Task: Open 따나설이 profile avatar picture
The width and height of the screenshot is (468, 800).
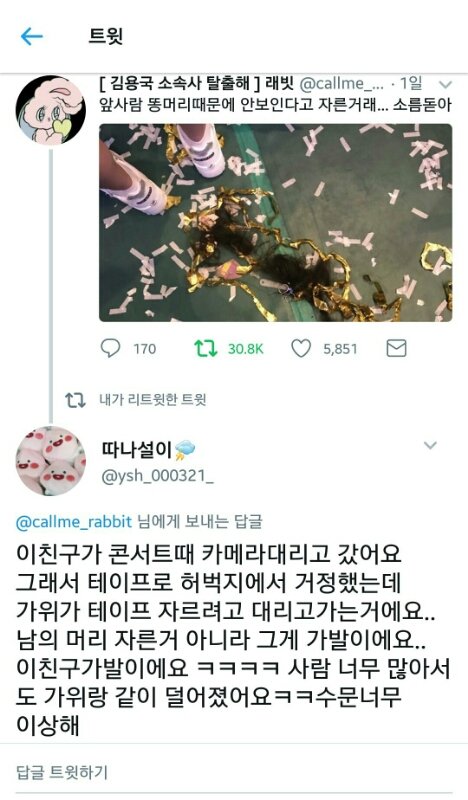Action: pyautogui.click(x=51, y=461)
